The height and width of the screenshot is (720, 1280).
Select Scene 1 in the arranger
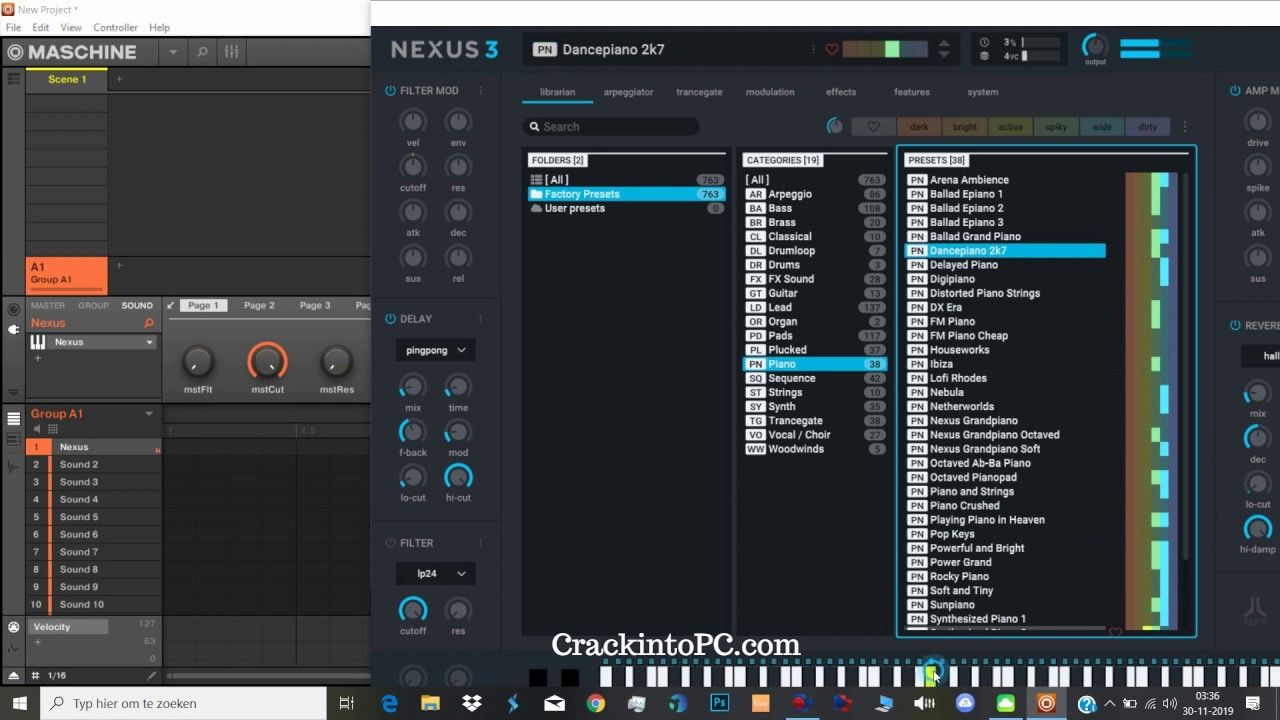point(67,79)
